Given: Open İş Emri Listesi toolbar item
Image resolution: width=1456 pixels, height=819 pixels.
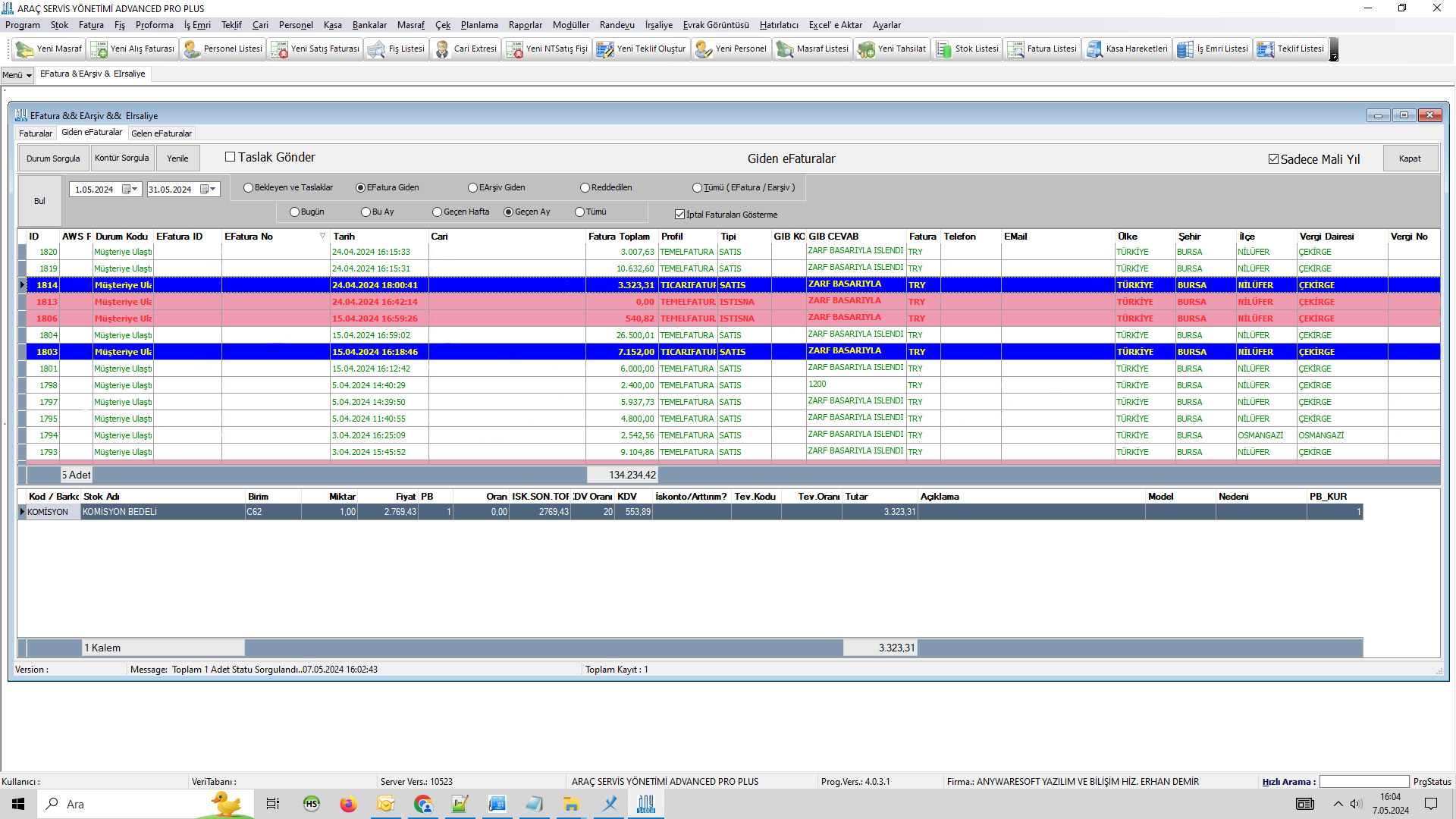Looking at the screenshot, I should [x=1212, y=49].
